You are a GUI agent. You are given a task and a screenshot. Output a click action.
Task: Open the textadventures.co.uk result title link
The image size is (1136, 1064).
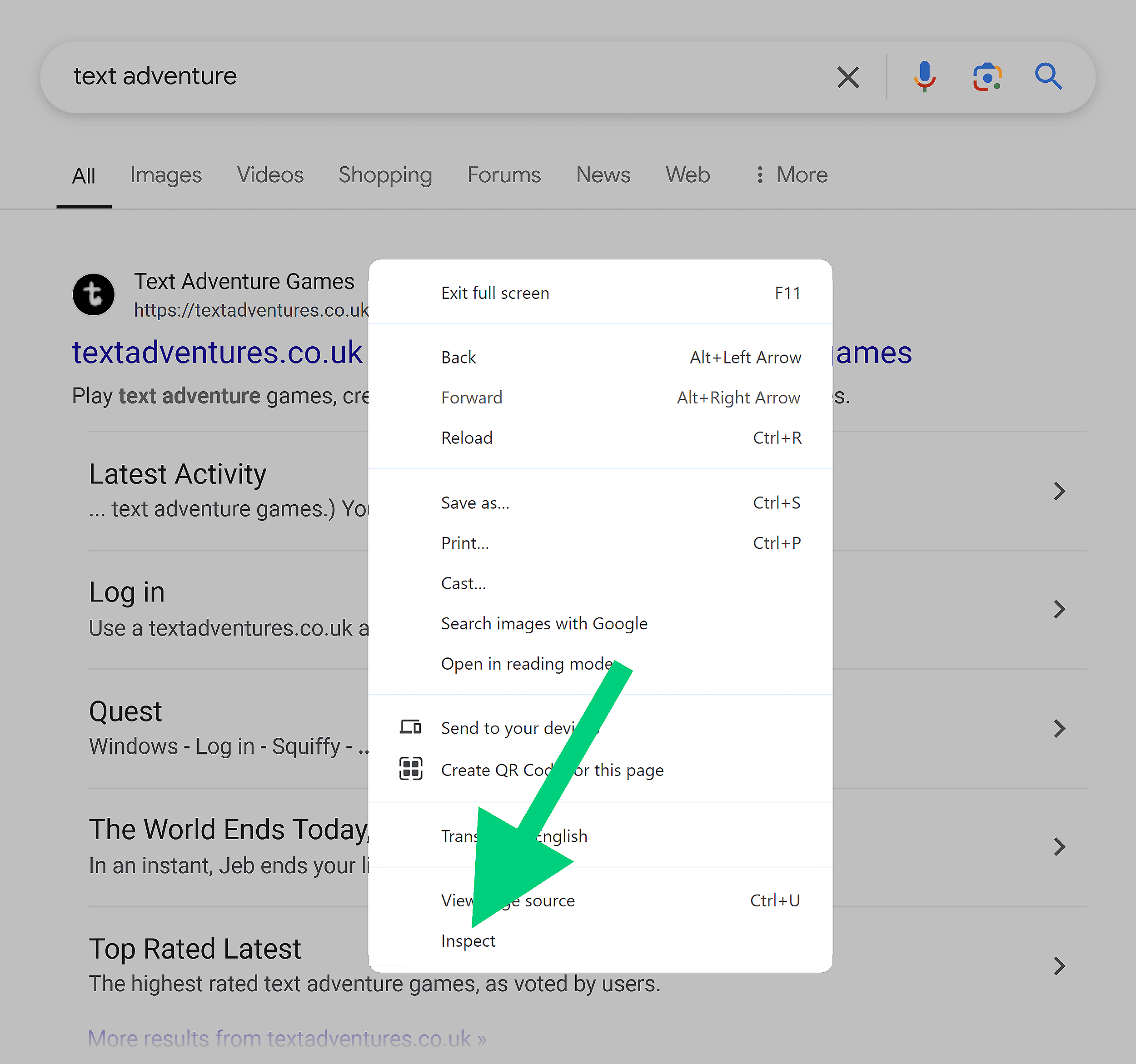217,353
